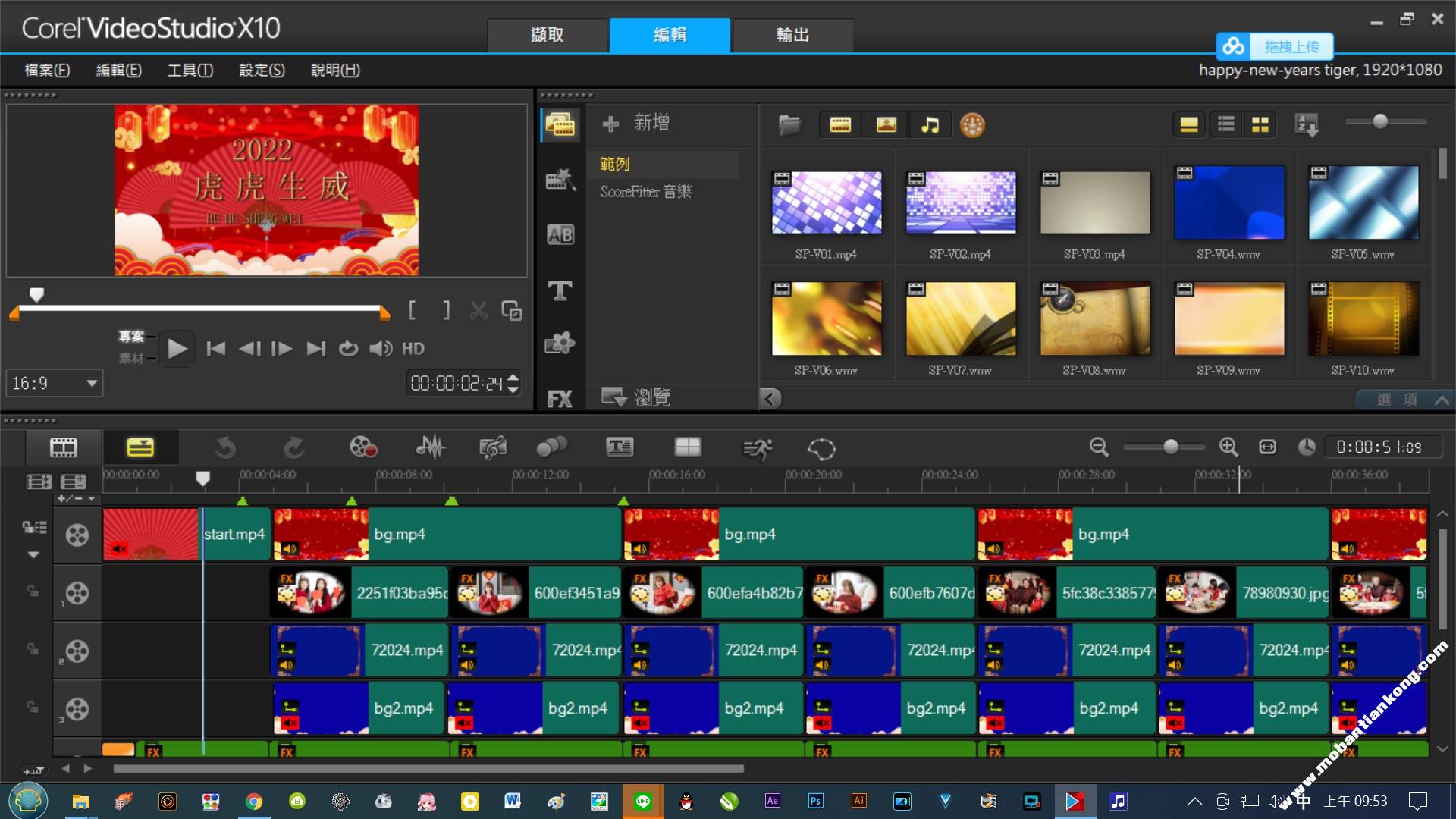
Task: Open the Title library T icon
Action: tap(560, 290)
